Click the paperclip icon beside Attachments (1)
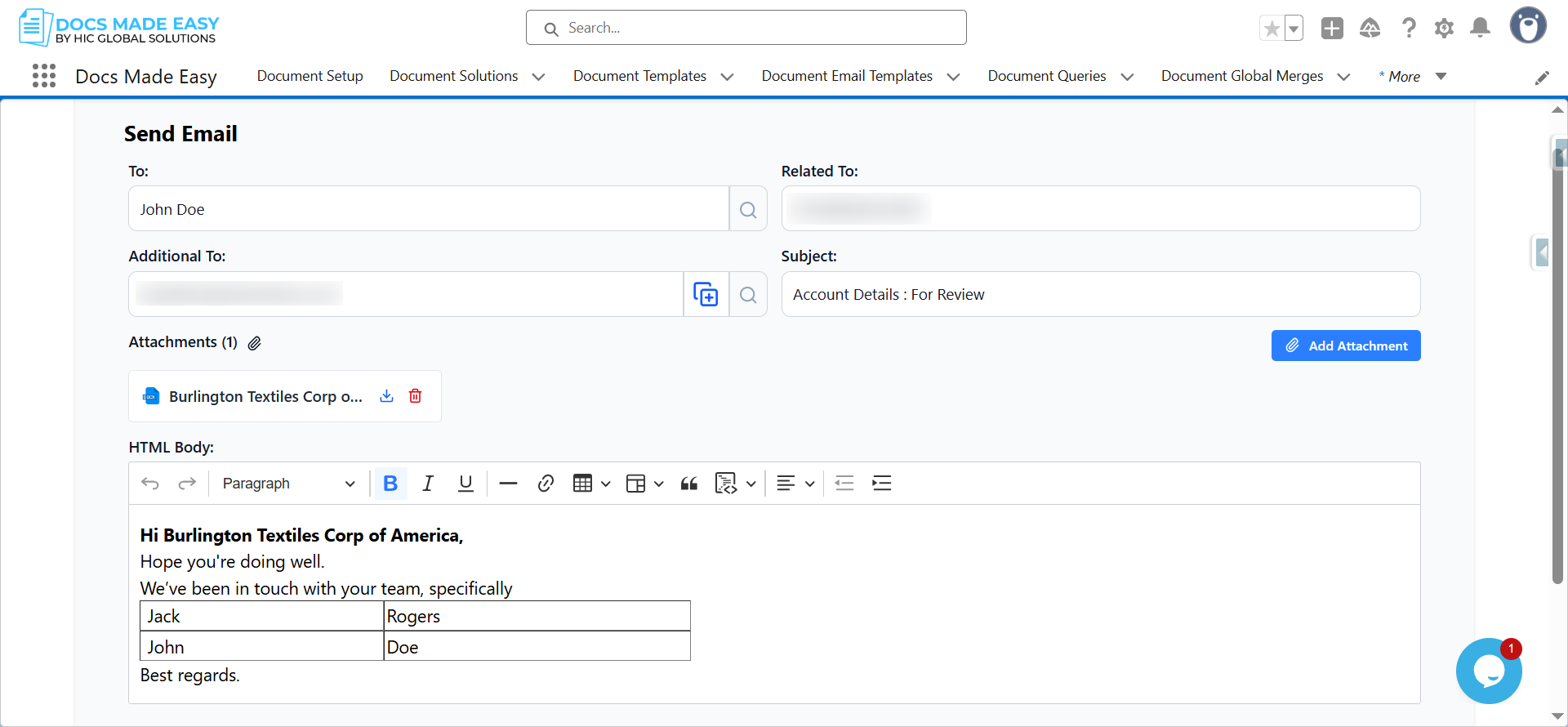 pos(255,343)
